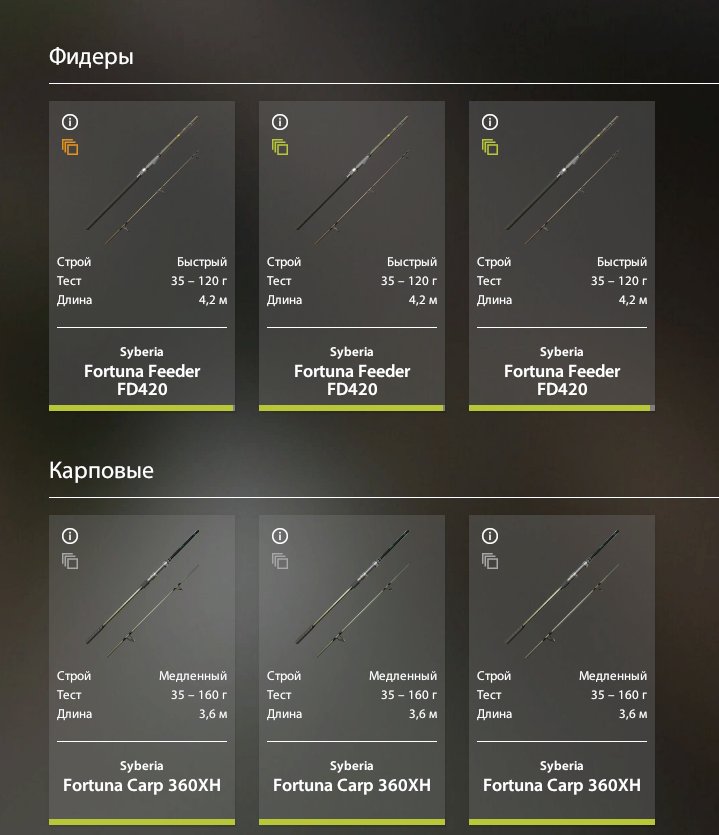Click info icon on middle Fortuna Feeder card
Image resolution: width=719 pixels, height=835 pixels.
tap(280, 122)
